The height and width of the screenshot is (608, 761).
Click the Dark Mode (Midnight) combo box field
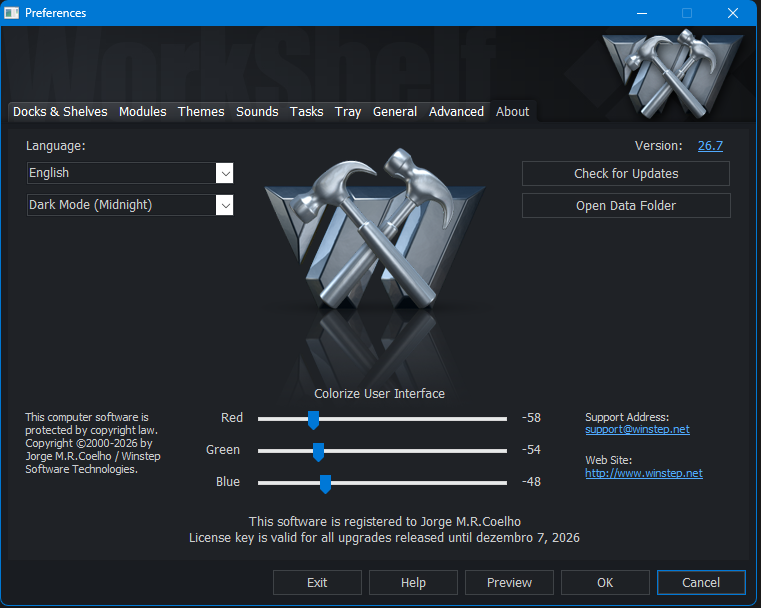130,205
